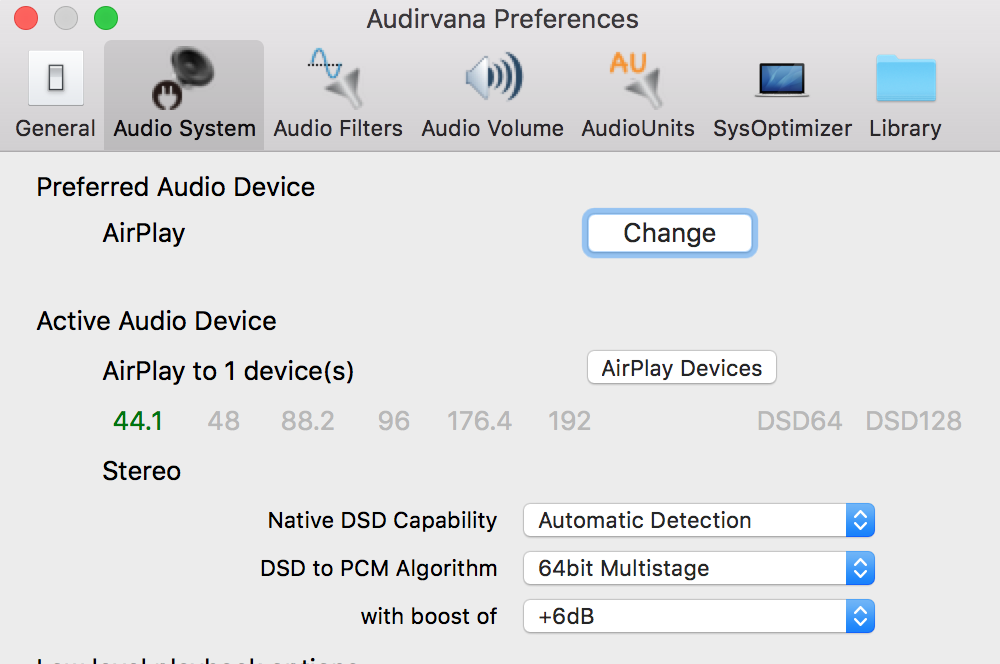
Task: Click the DSD64 rate label
Action: (x=799, y=421)
